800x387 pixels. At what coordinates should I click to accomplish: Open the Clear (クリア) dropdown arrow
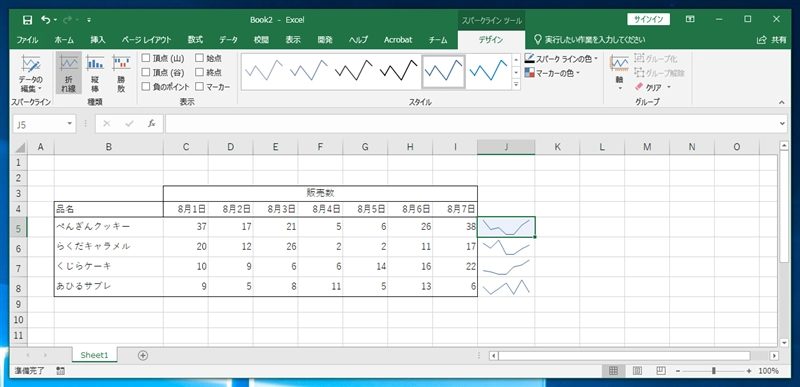coord(669,87)
